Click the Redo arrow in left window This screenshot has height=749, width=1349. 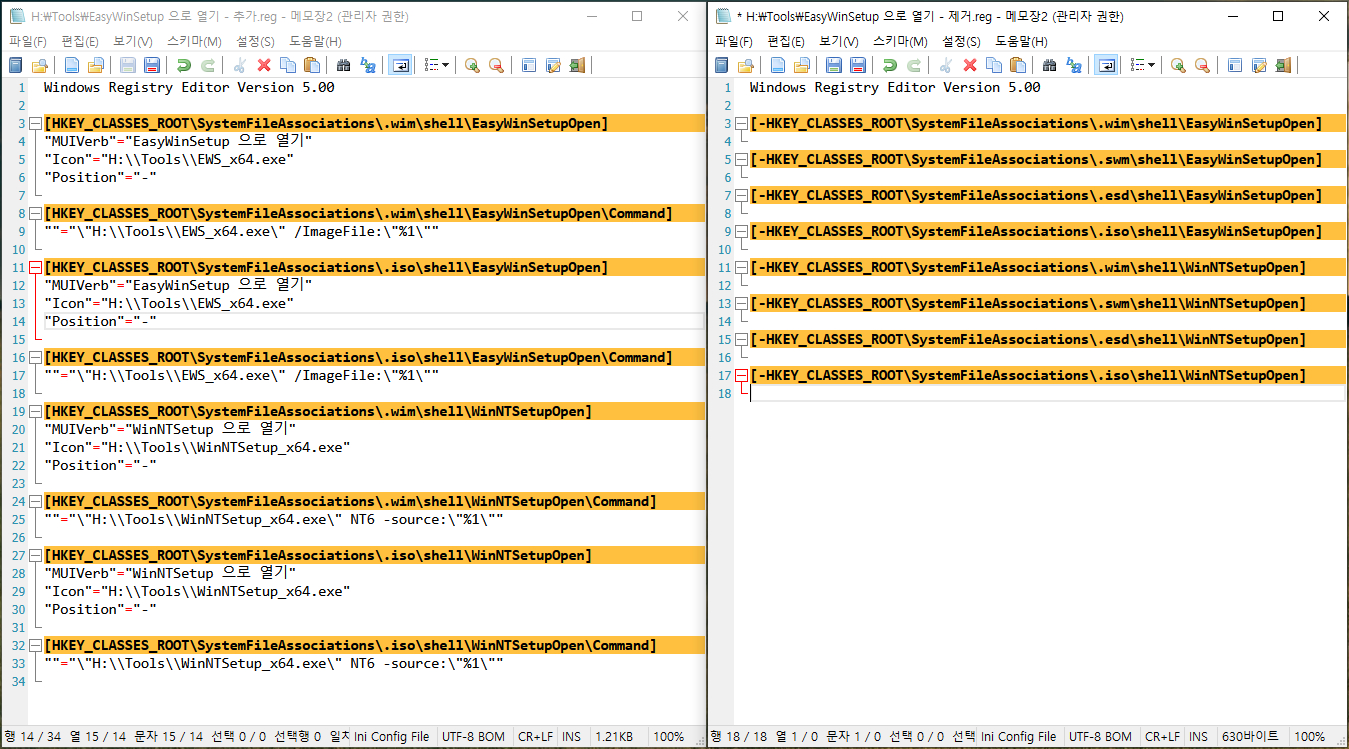point(208,65)
